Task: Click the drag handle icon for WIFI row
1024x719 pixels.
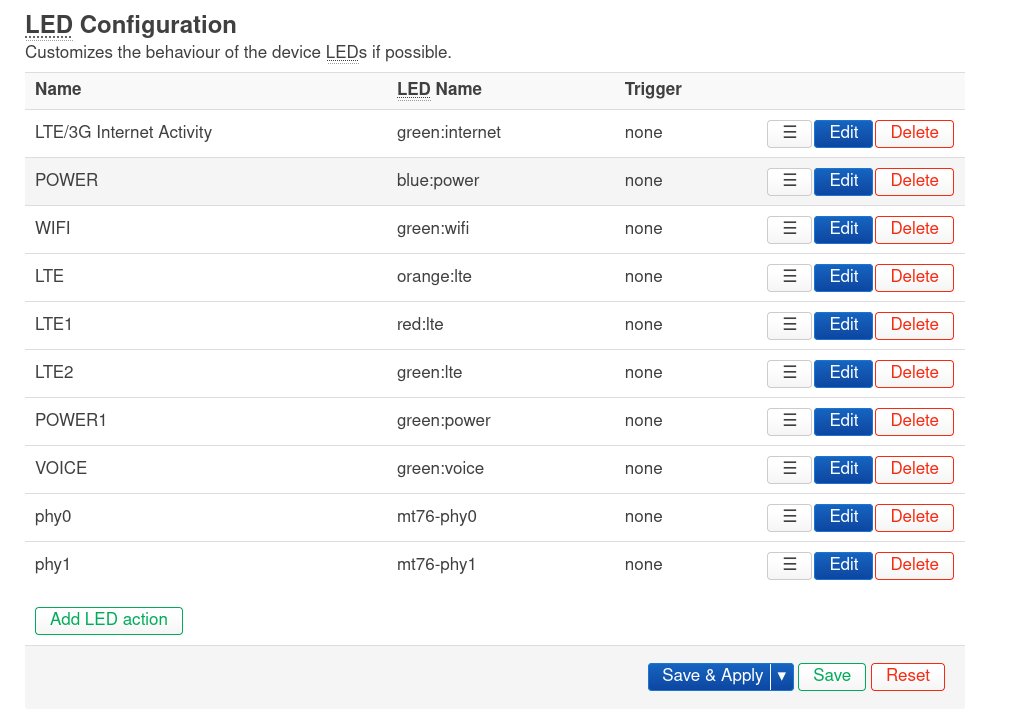Action: (789, 229)
